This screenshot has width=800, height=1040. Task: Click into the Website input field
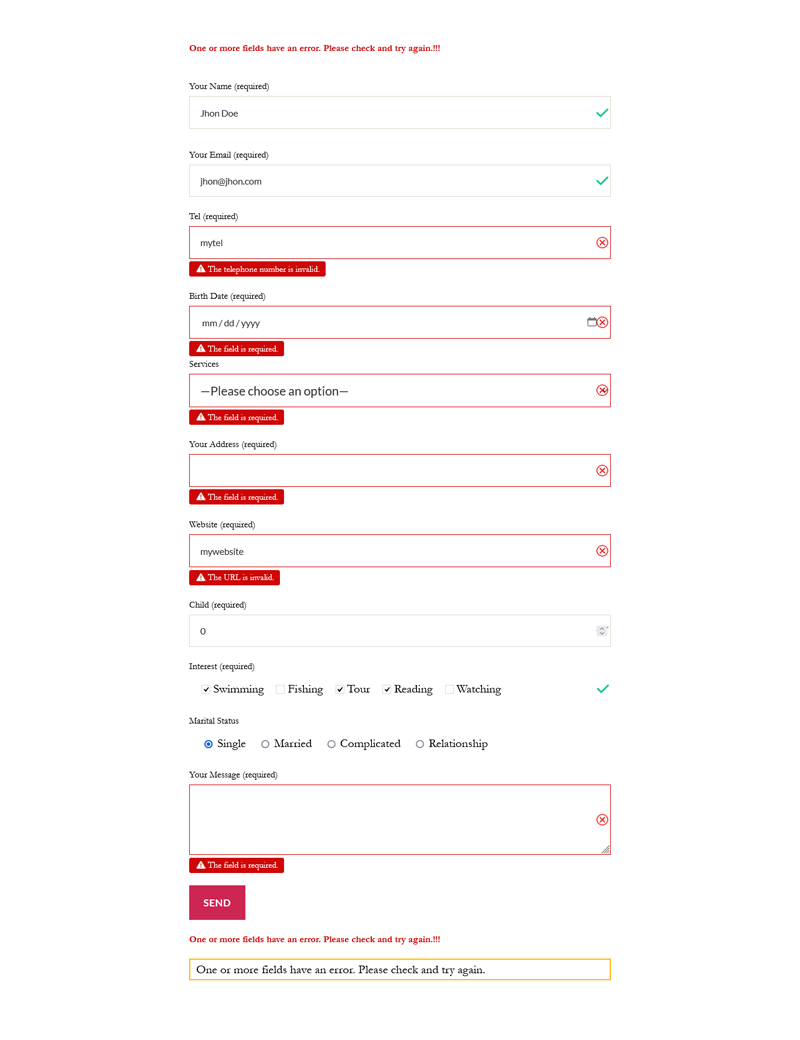coord(390,551)
